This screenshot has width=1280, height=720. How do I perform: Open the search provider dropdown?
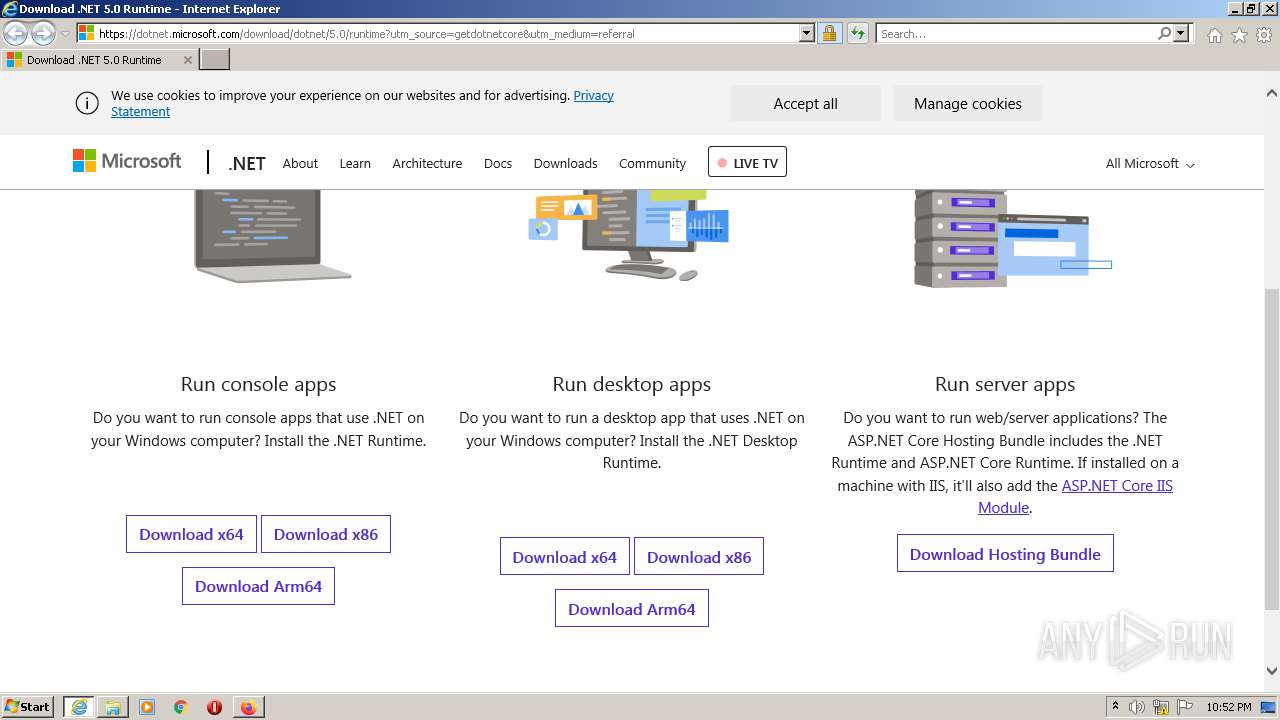[1181, 33]
